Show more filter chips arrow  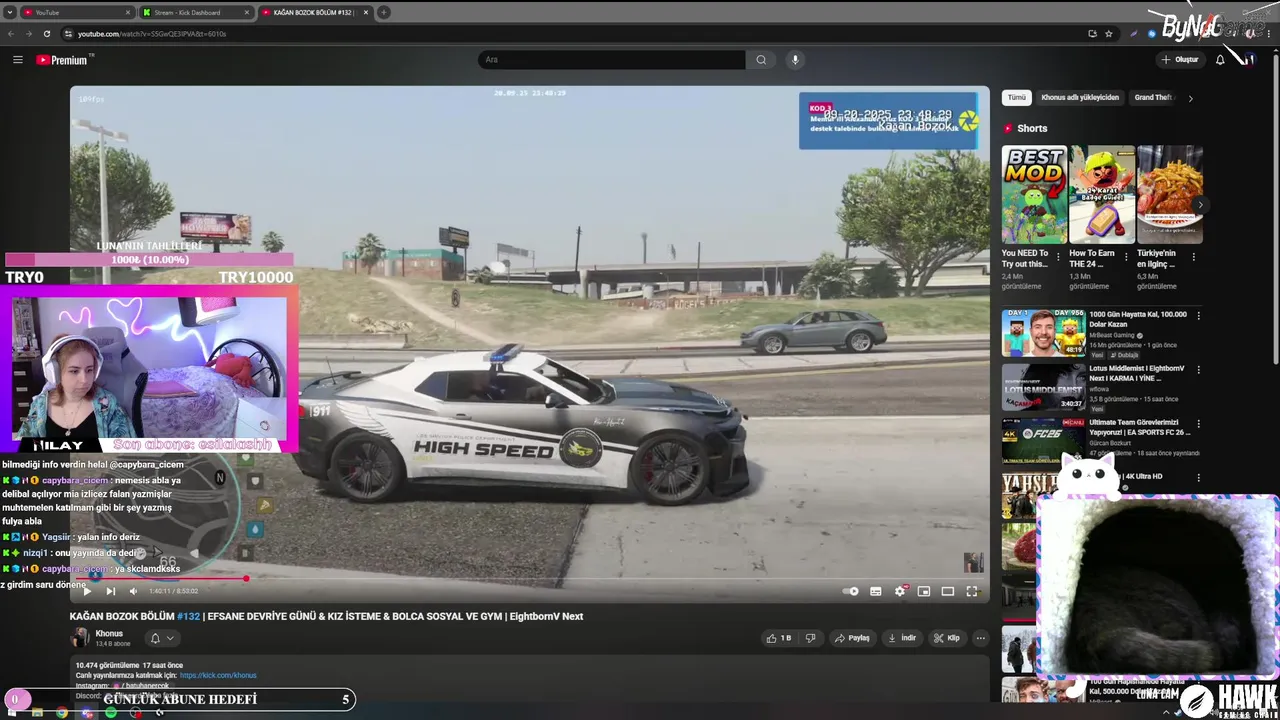click(x=1190, y=98)
